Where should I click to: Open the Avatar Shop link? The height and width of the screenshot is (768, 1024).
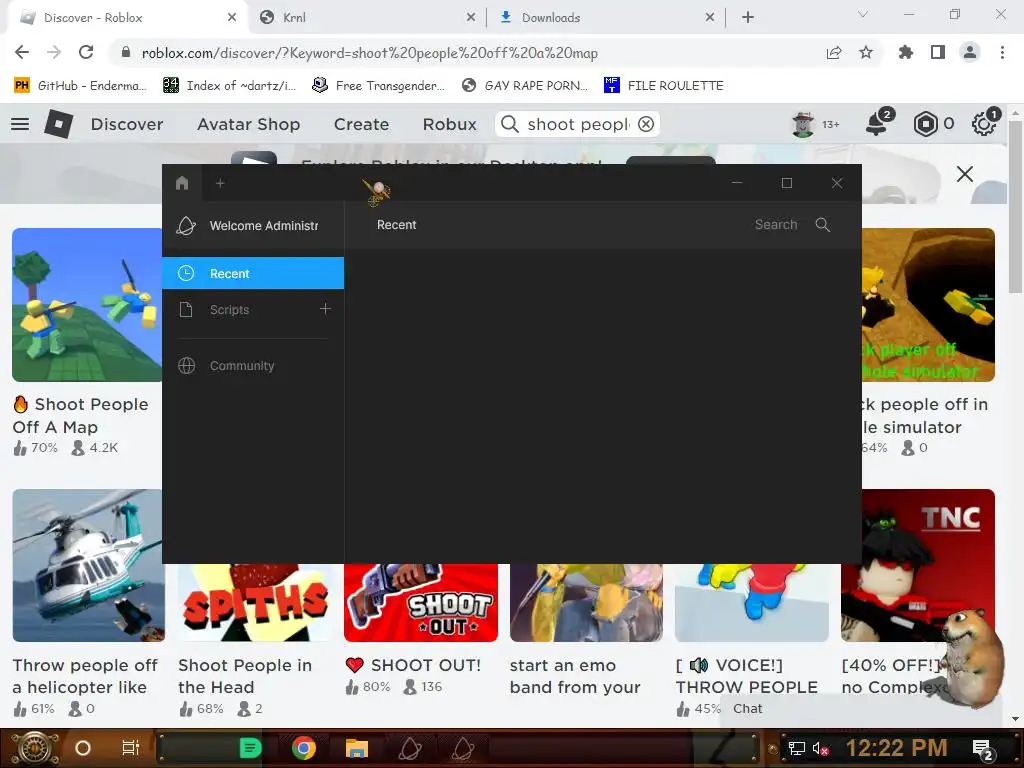pos(249,124)
